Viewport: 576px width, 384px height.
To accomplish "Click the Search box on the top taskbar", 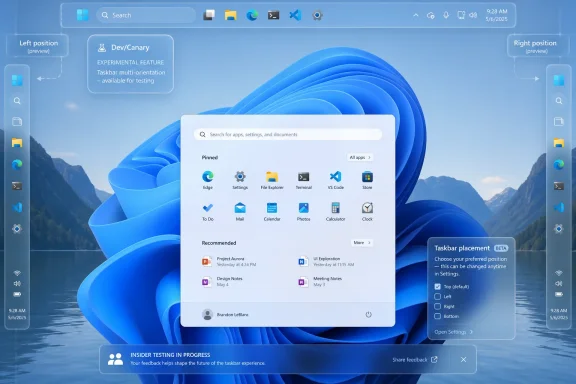I will (146, 15).
